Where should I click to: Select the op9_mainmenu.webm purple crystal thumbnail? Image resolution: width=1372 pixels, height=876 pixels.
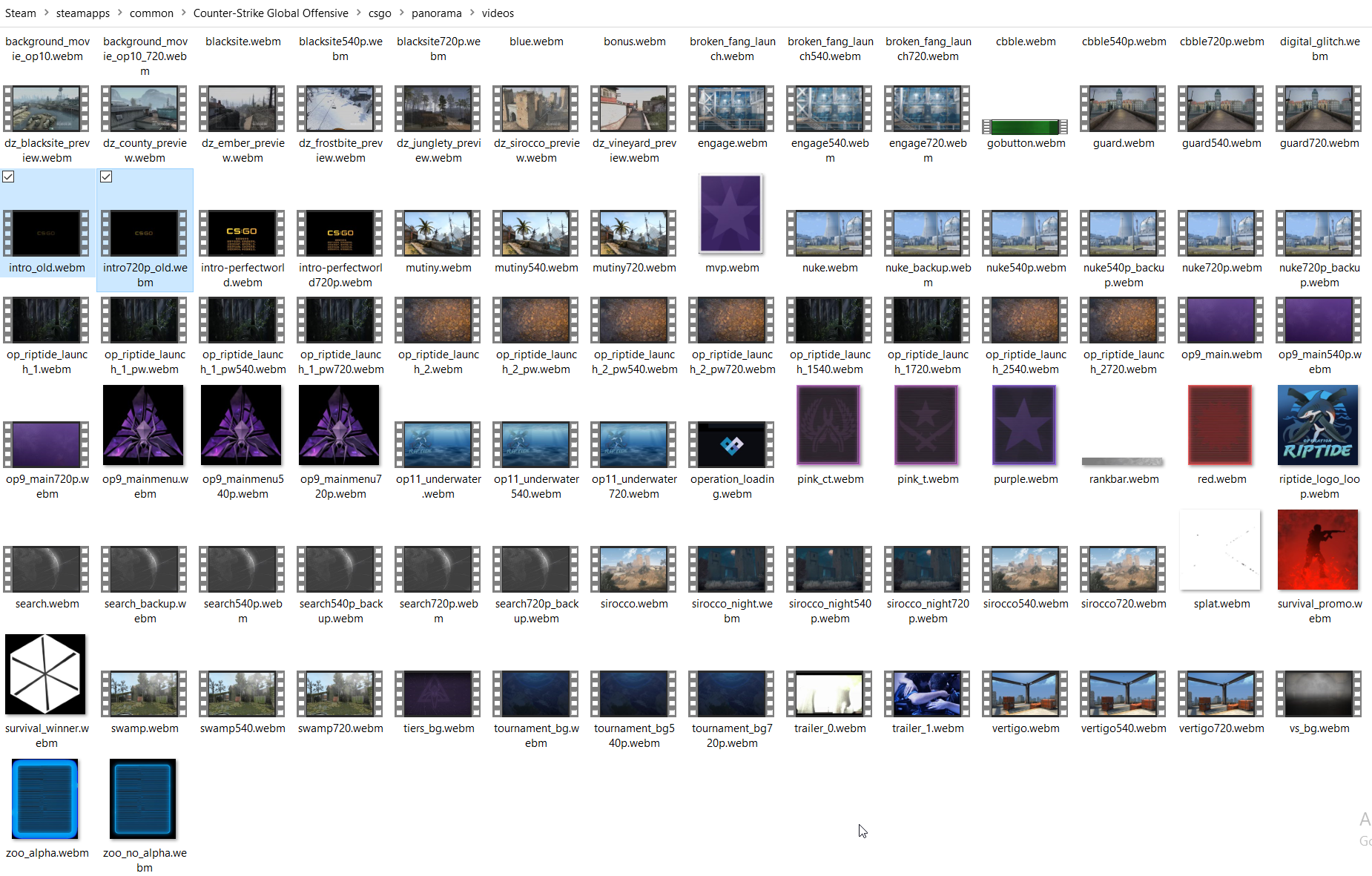click(143, 425)
